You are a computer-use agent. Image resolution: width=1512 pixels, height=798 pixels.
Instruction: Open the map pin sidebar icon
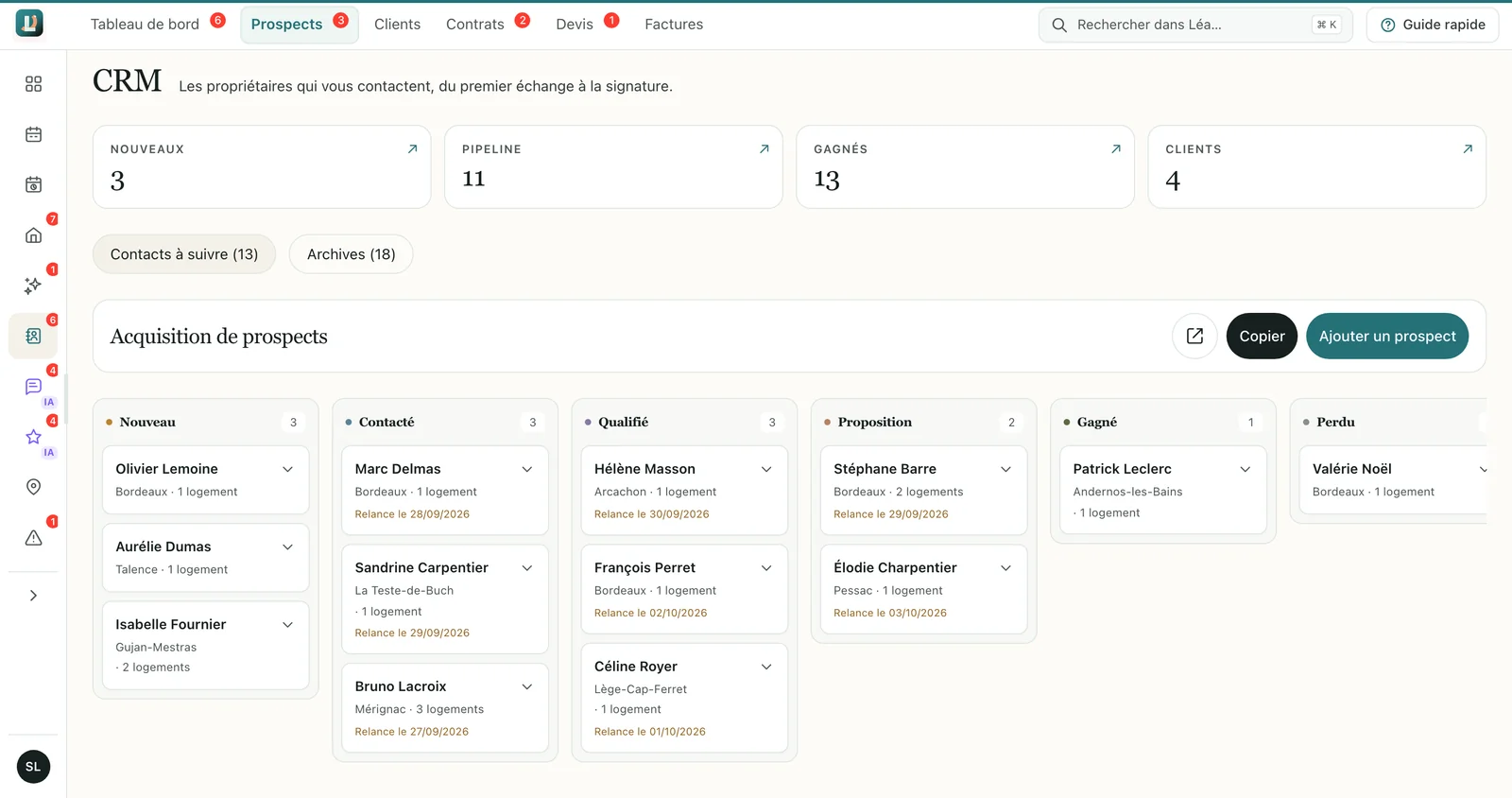click(x=33, y=487)
